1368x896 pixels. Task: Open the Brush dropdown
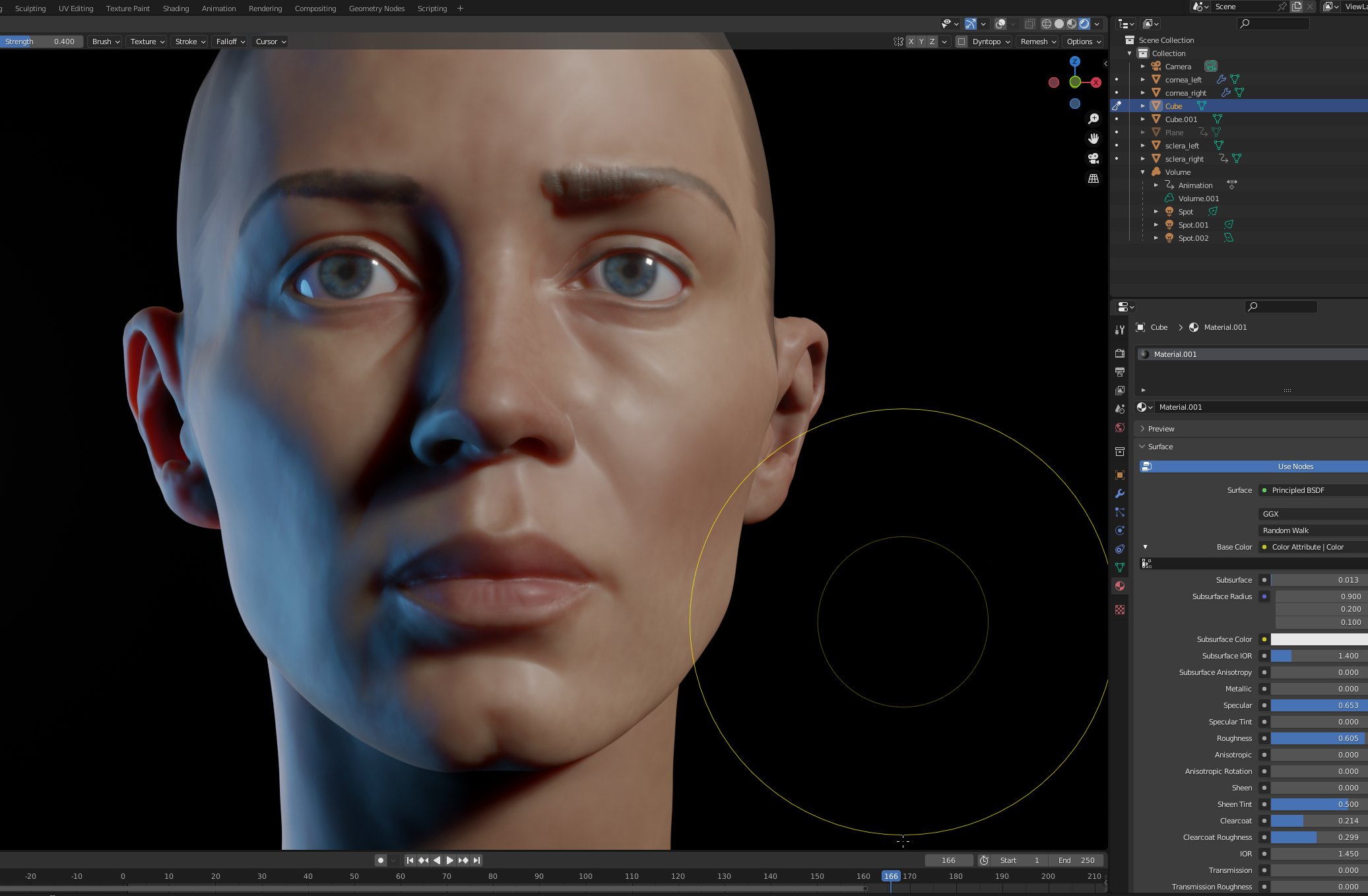105,42
